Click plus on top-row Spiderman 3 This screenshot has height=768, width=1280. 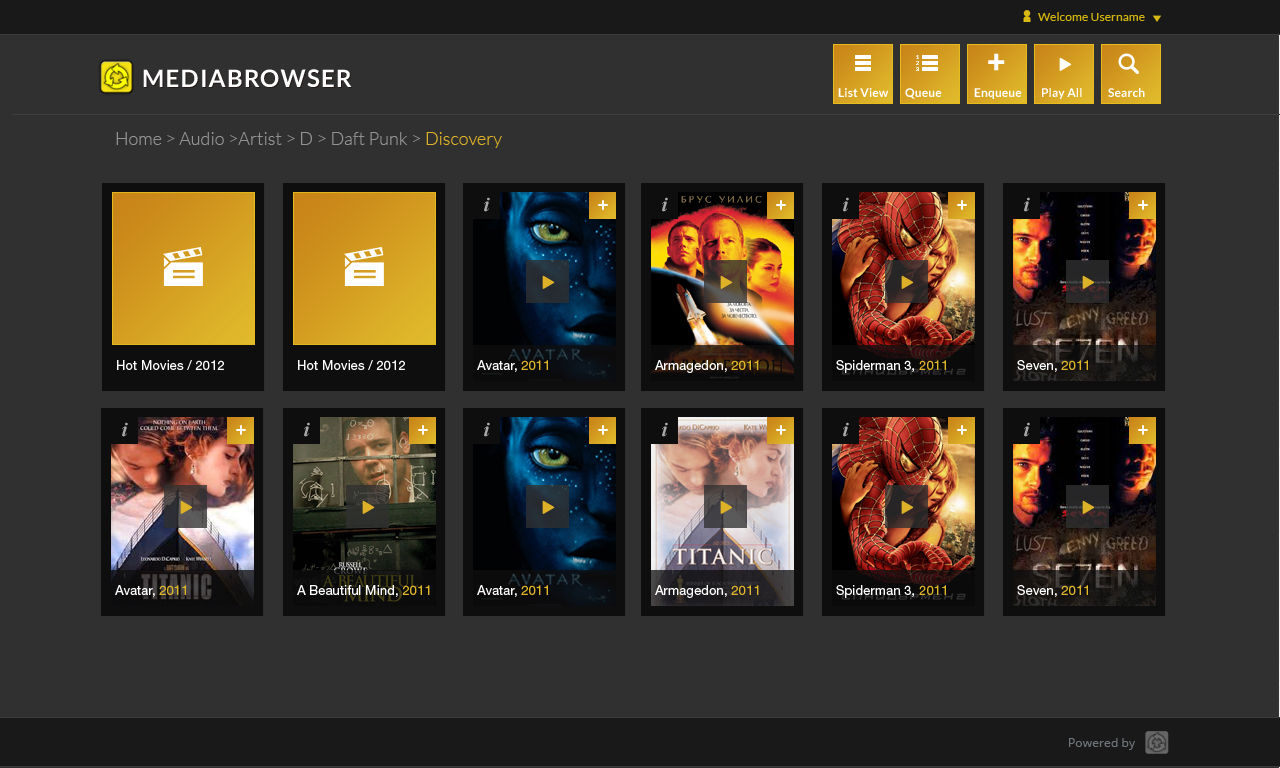point(961,205)
